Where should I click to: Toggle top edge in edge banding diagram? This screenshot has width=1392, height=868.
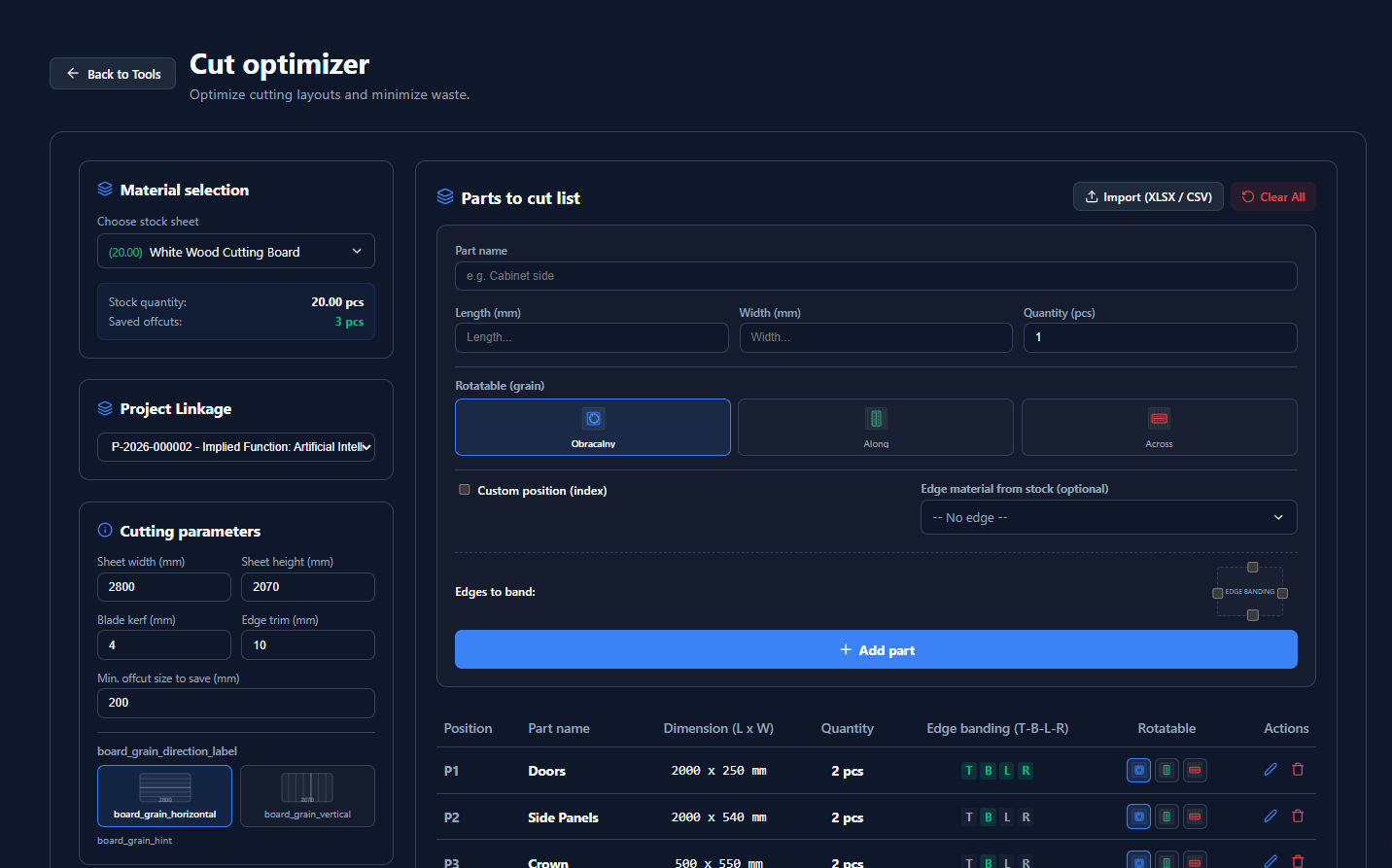tap(1252, 567)
